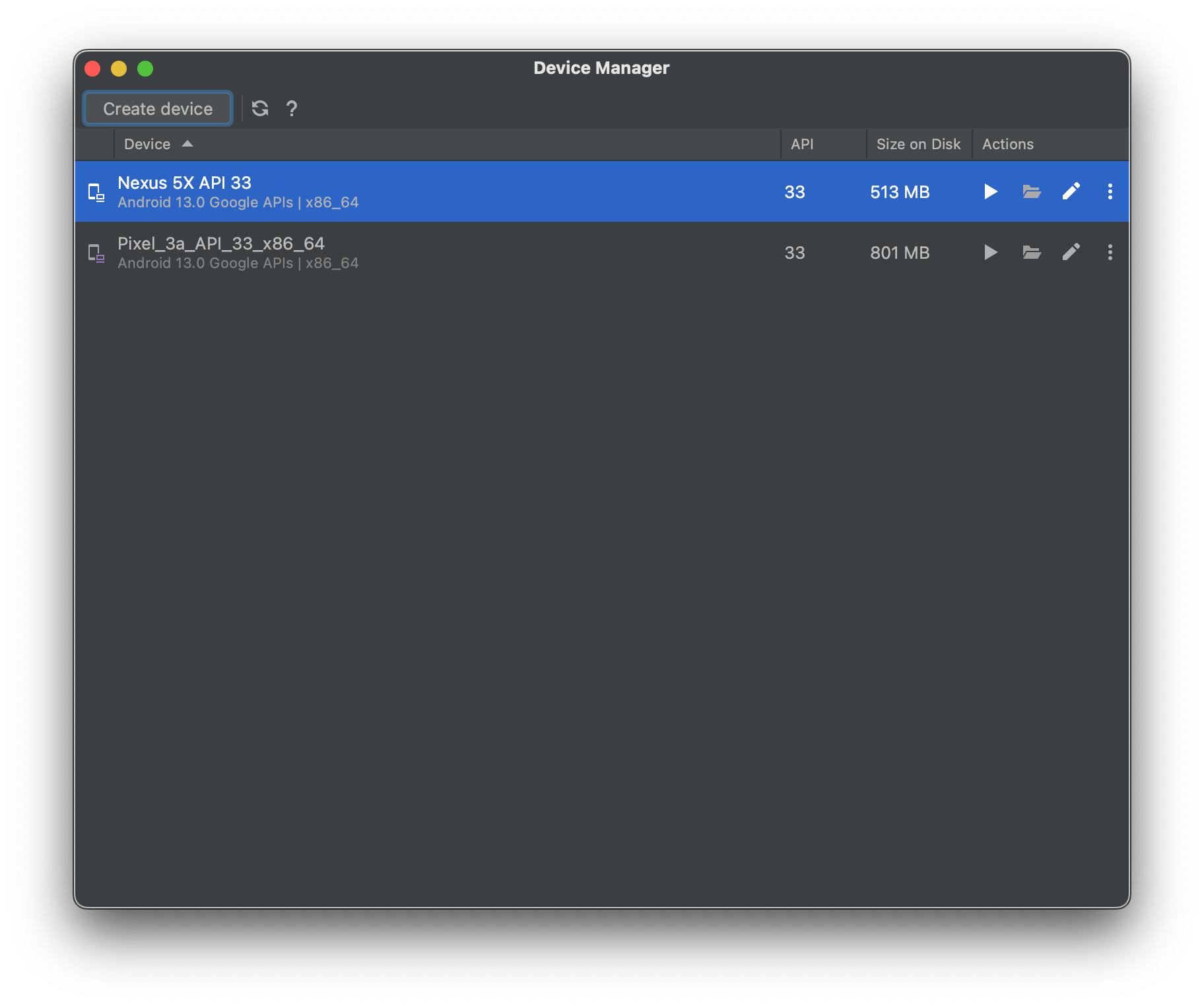Image resolution: width=1204 pixels, height=1006 pixels.
Task: Open Pixel_3a folder on disk
Action: pos(1031,253)
